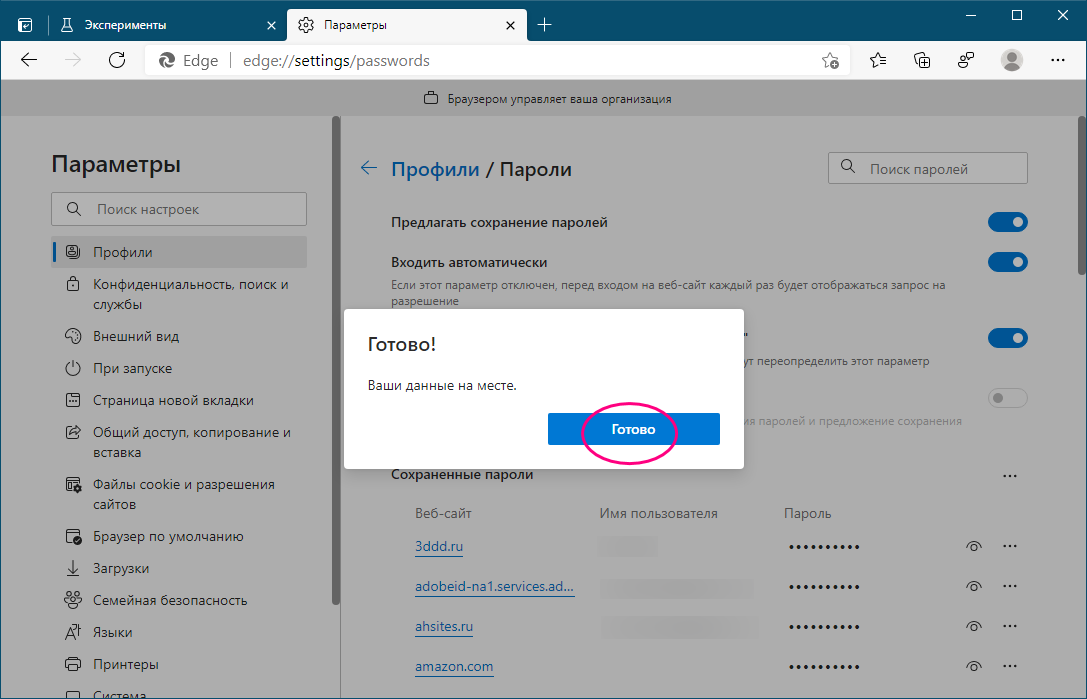Screen dimensions: 1087x699
Task: Open Файлы cookie и разрешения сайтов
Action: (180, 494)
